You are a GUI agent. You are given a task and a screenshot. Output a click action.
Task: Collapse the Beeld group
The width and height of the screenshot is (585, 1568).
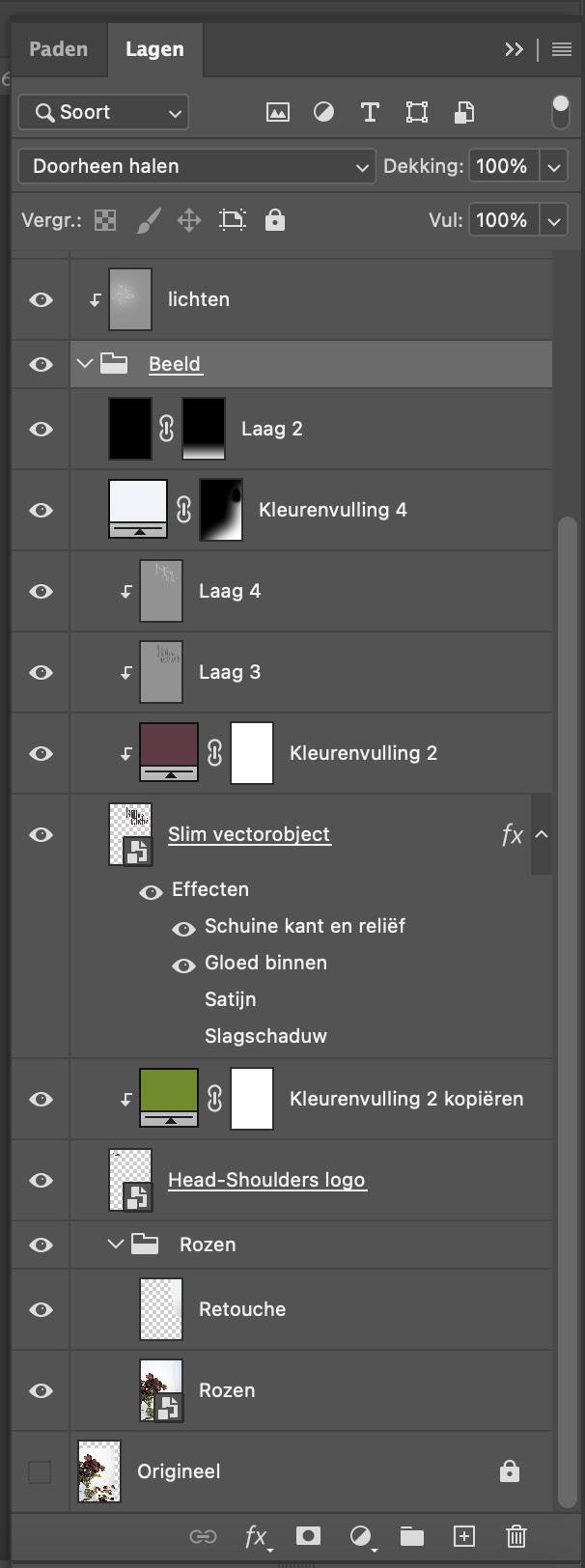[85, 364]
